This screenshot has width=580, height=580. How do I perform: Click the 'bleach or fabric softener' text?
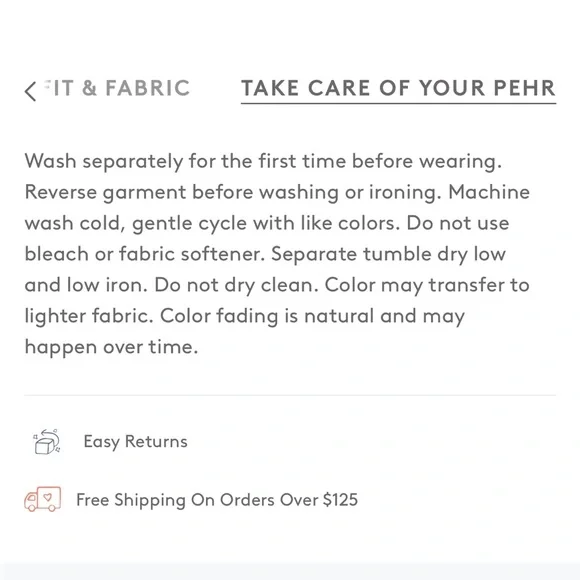(145, 254)
